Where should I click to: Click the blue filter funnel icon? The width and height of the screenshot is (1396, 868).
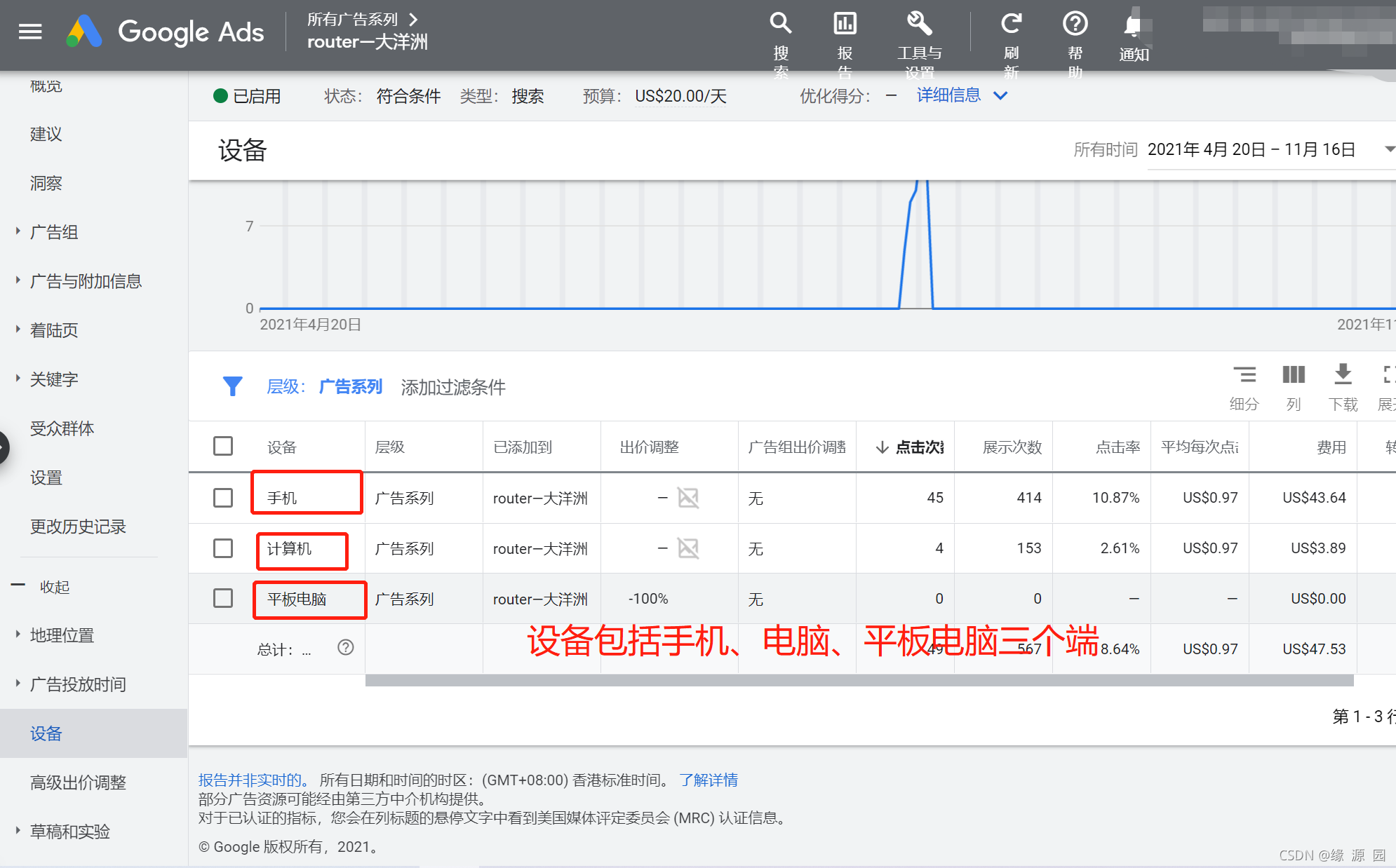232,386
